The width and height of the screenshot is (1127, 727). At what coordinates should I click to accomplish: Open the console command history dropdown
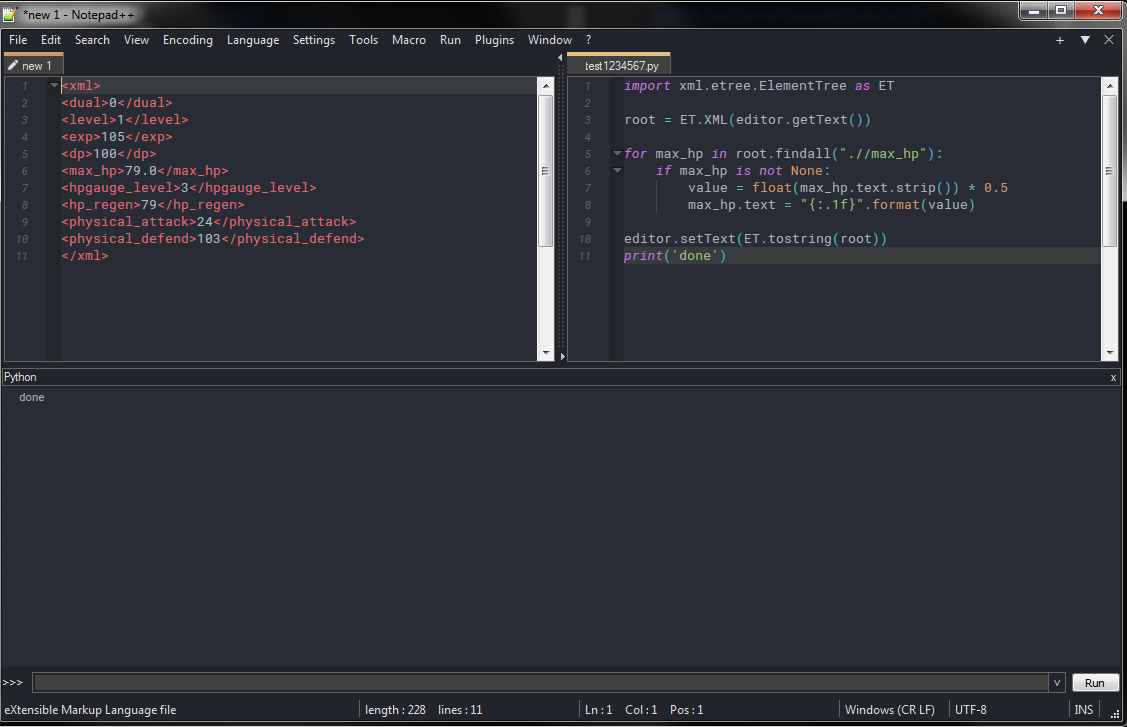1057,682
